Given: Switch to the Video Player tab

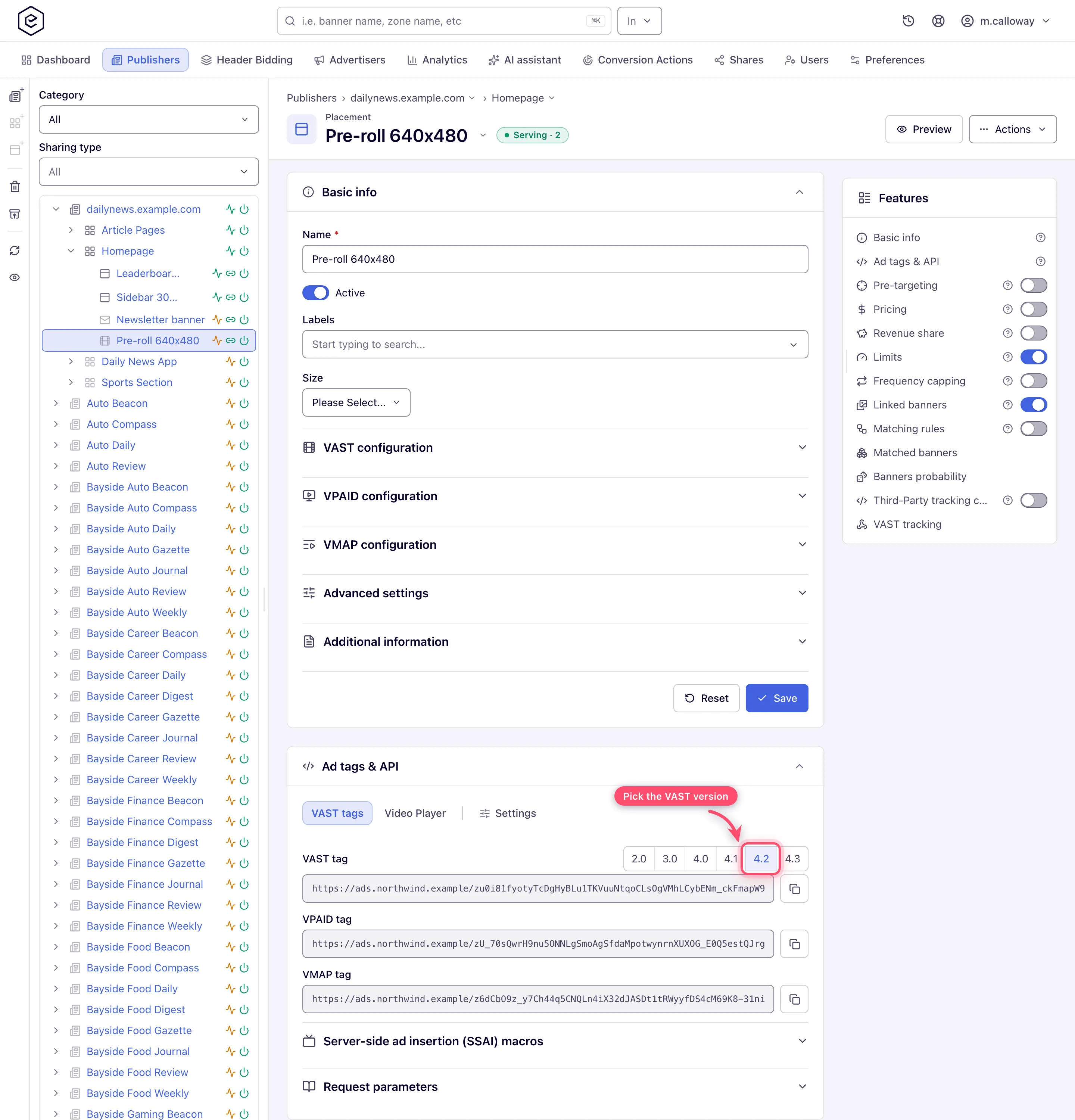Looking at the screenshot, I should pyautogui.click(x=415, y=813).
